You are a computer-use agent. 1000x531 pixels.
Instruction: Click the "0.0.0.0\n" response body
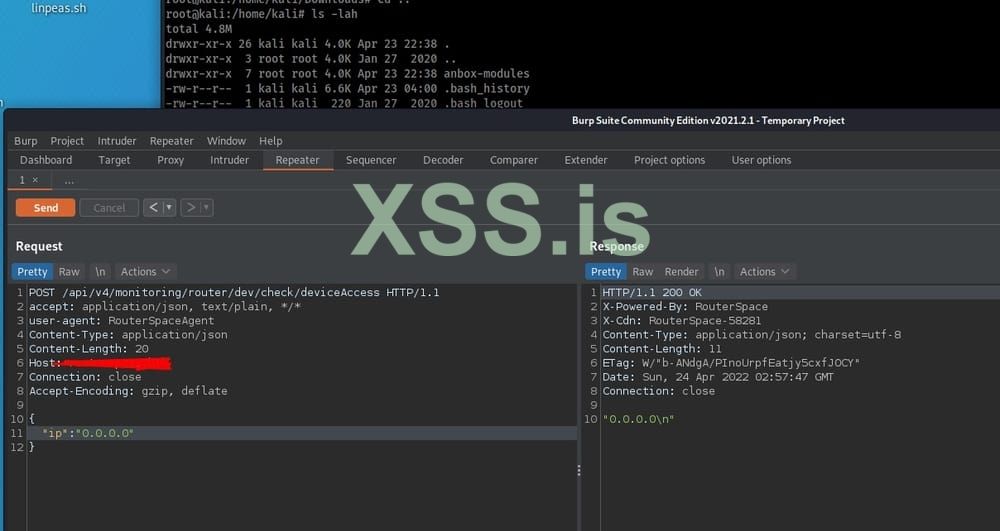click(638, 419)
